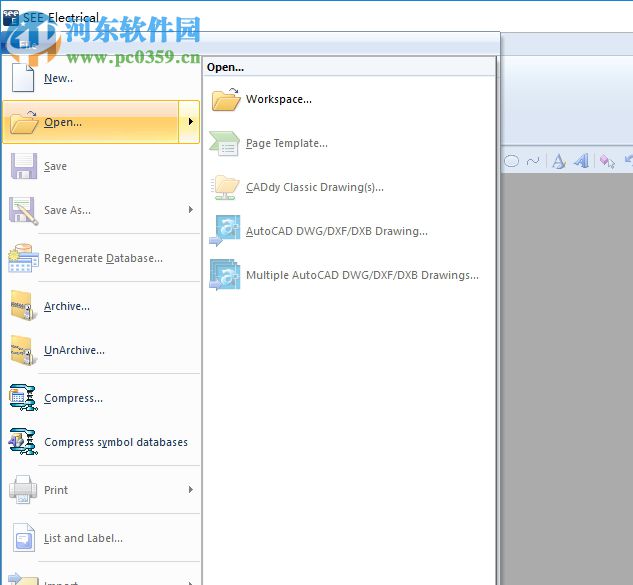The width and height of the screenshot is (633, 585).
Task: Expand the Save As submenu arrow
Action: tap(191, 210)
